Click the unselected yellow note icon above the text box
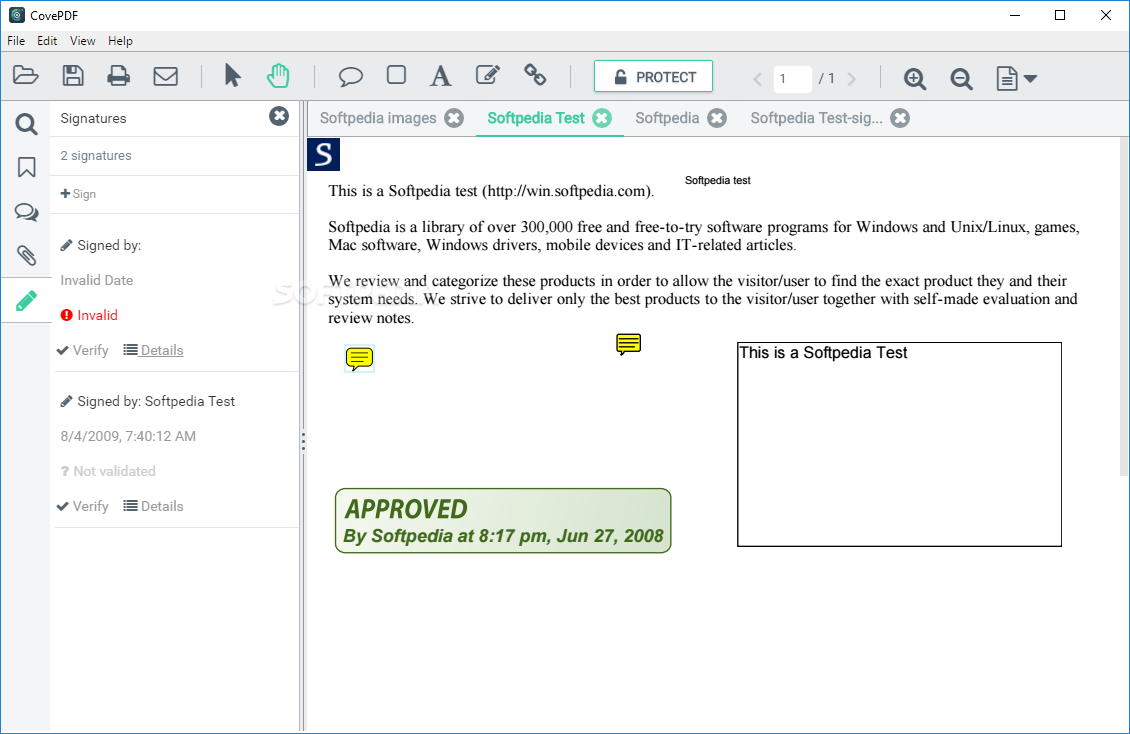 628,344
